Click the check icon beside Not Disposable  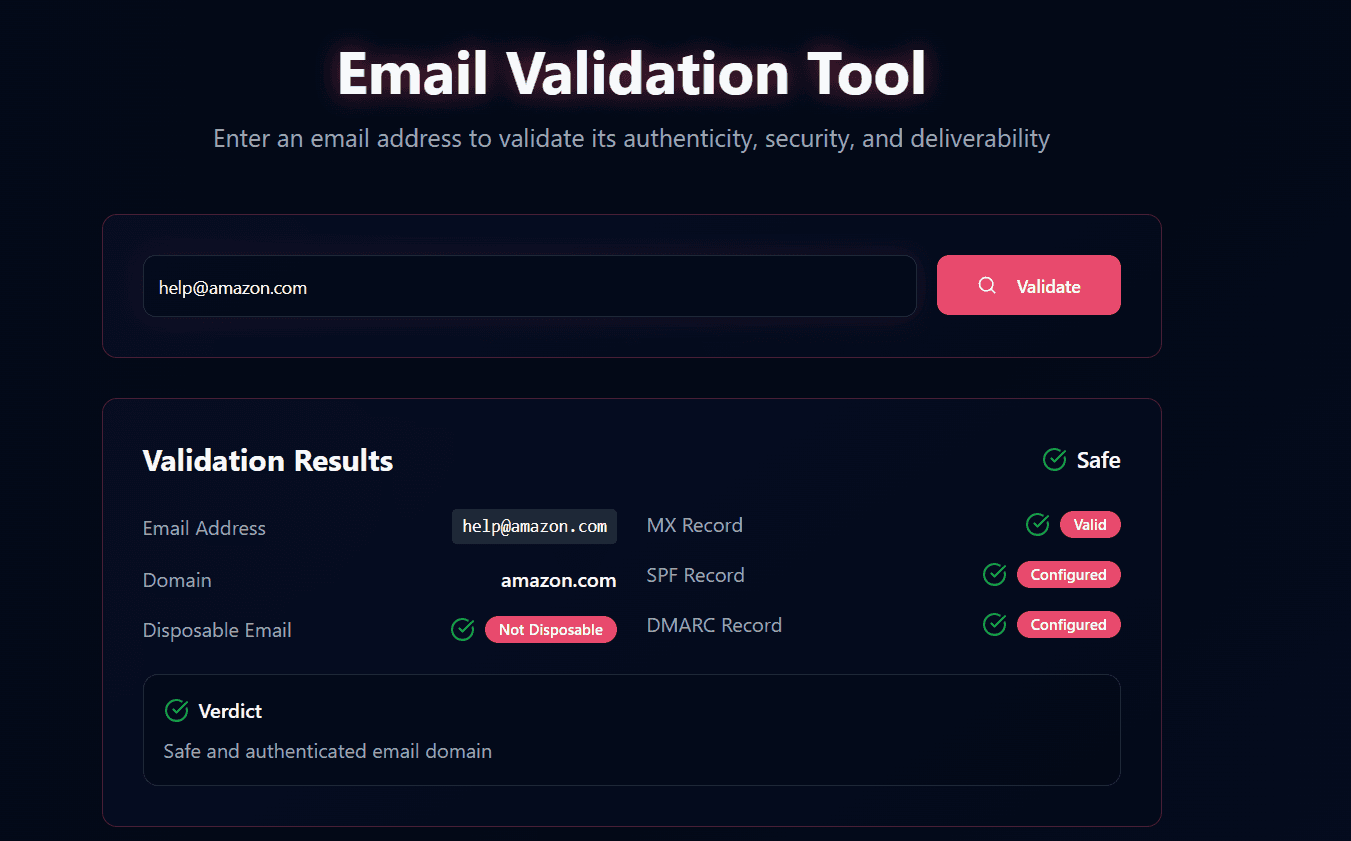462,630
